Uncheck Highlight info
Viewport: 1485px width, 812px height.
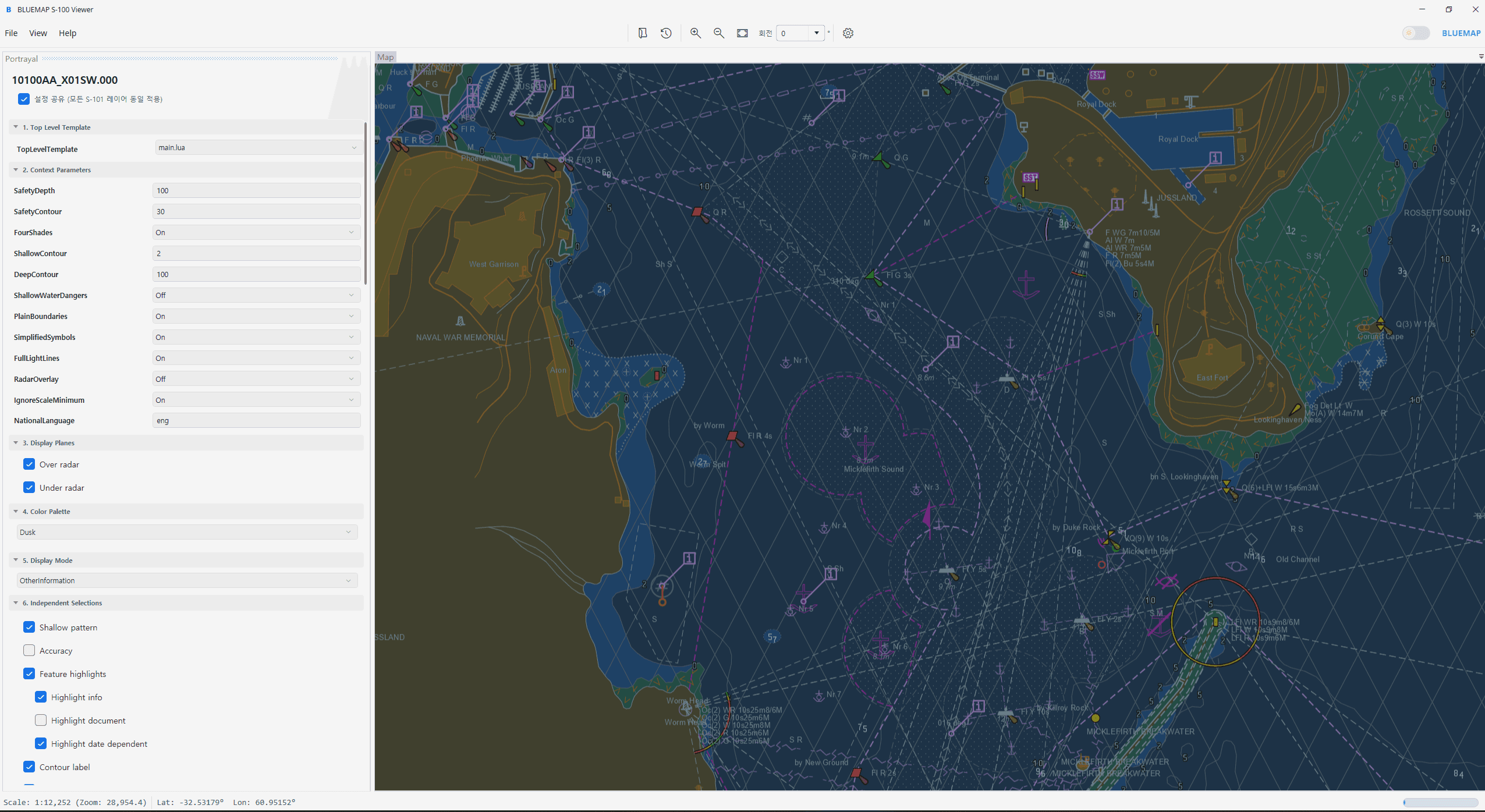[41, 697]
